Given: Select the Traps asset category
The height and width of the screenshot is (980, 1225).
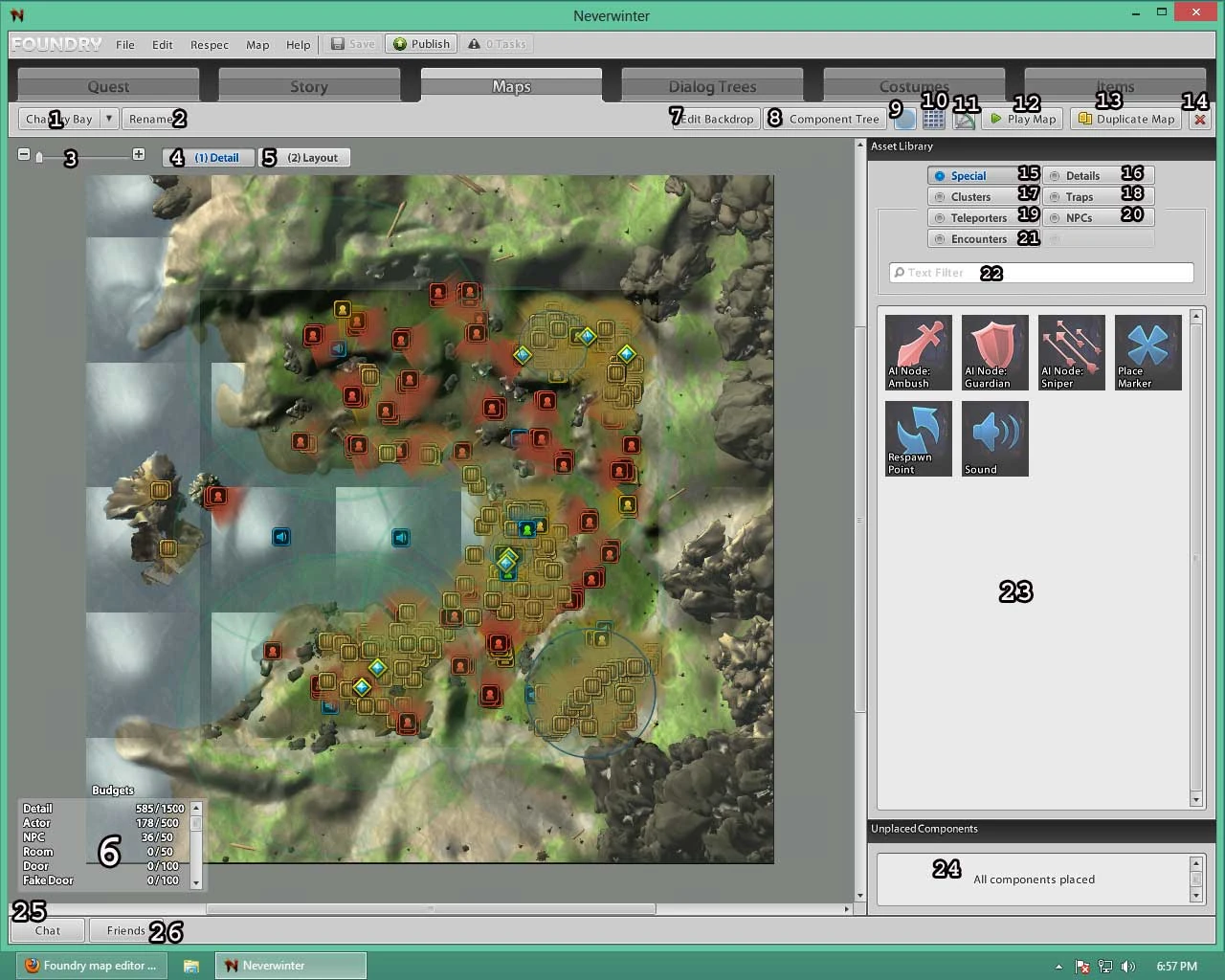Looking at the screenshot, I should 1098,196.
